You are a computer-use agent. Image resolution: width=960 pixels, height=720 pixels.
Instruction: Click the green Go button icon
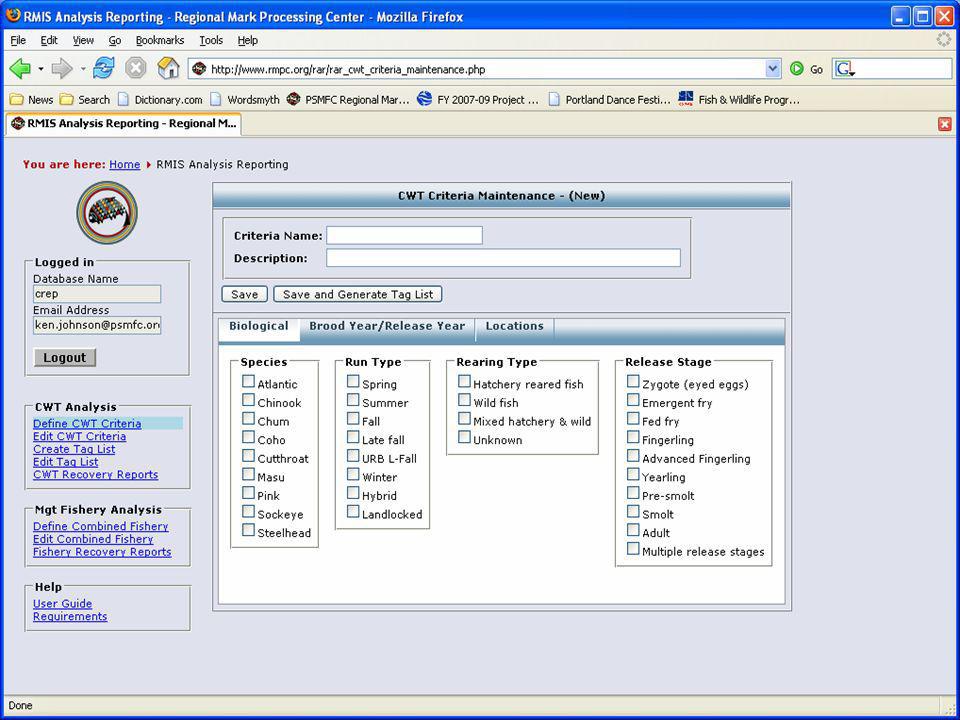[x=797, y=69]
